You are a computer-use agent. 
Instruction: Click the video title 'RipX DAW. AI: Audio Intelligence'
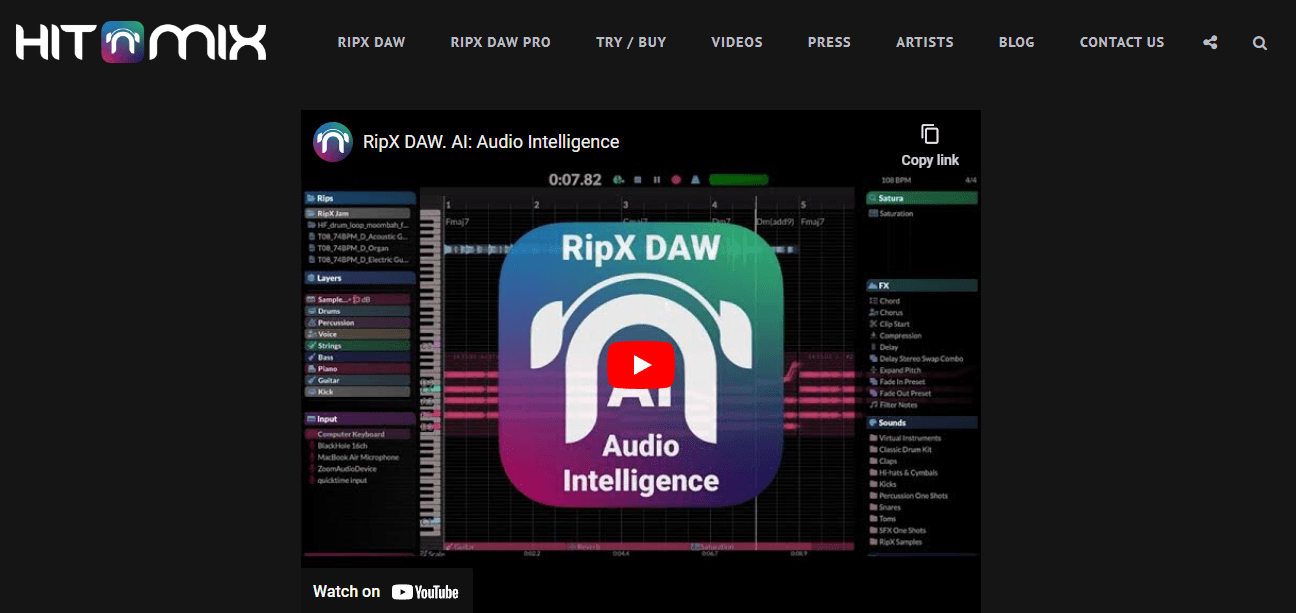(491, 142)
